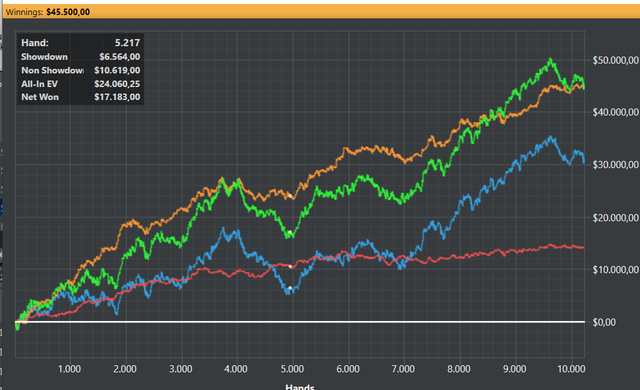Click the 10.000 x-axis tick label

coord(571,369)
